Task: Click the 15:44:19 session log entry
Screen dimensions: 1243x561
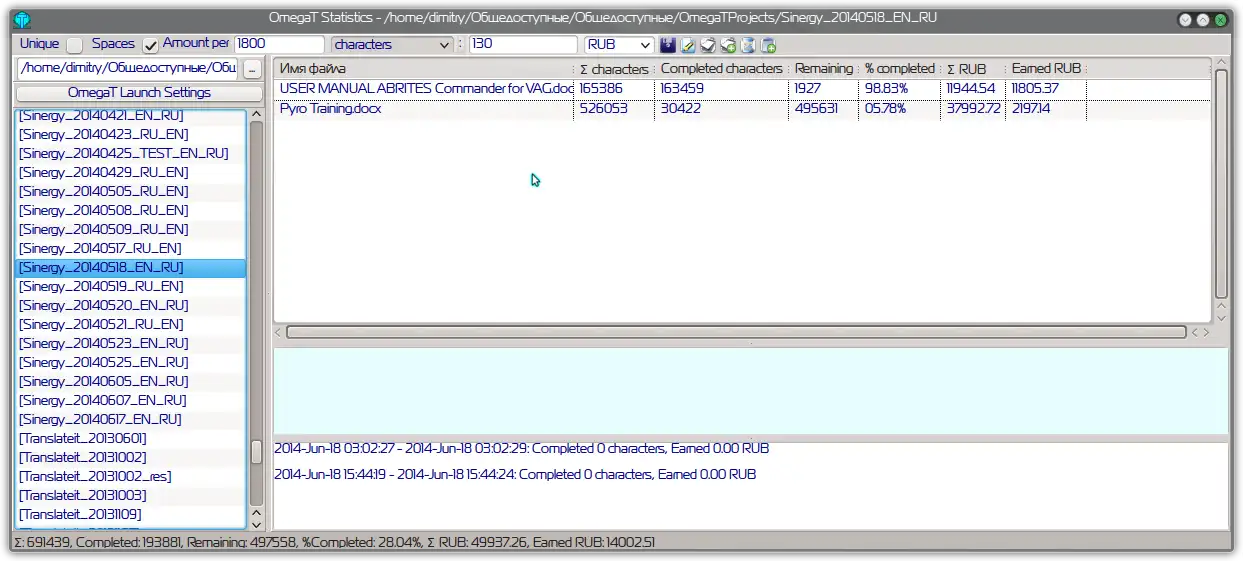Action: point(515,474)
